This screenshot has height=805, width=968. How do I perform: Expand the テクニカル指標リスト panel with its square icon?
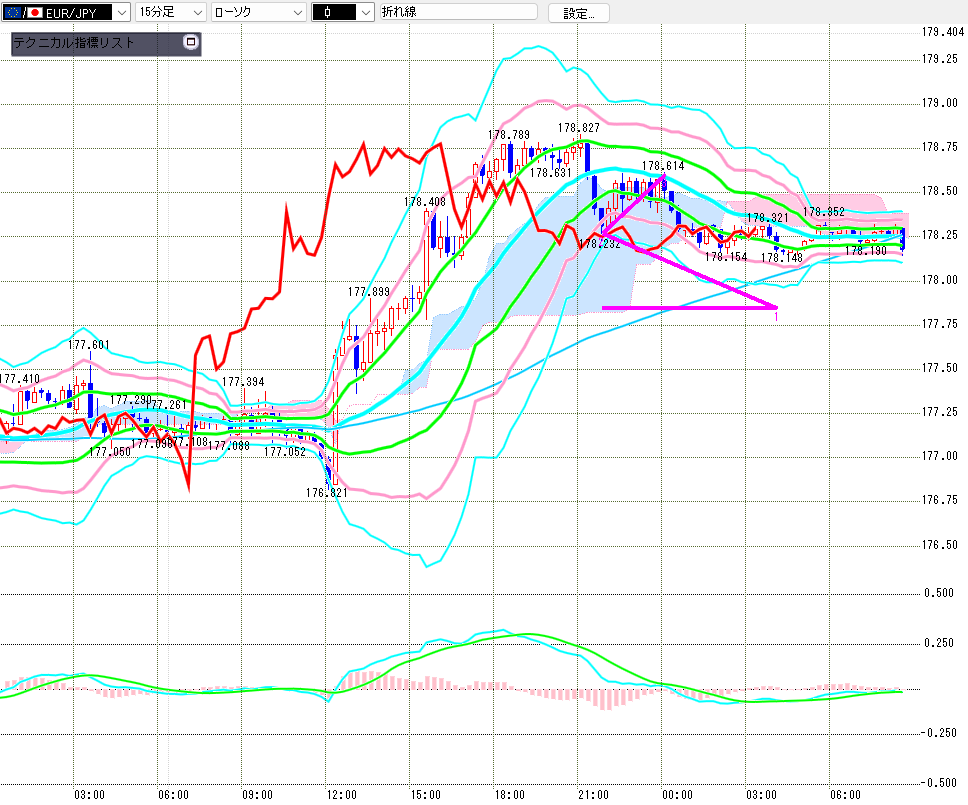(191, 43)
